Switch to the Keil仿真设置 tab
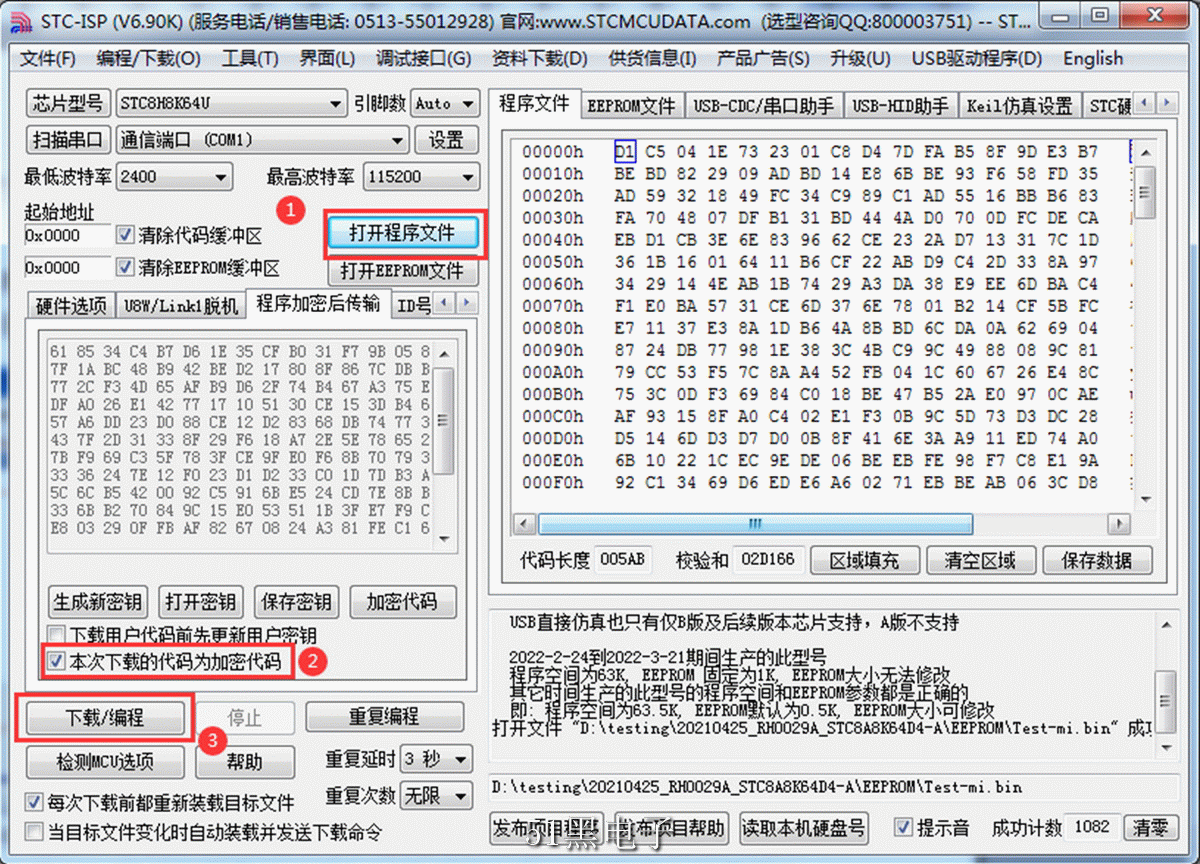This screenshot has width=1200, height=864. click(1019, 105)
